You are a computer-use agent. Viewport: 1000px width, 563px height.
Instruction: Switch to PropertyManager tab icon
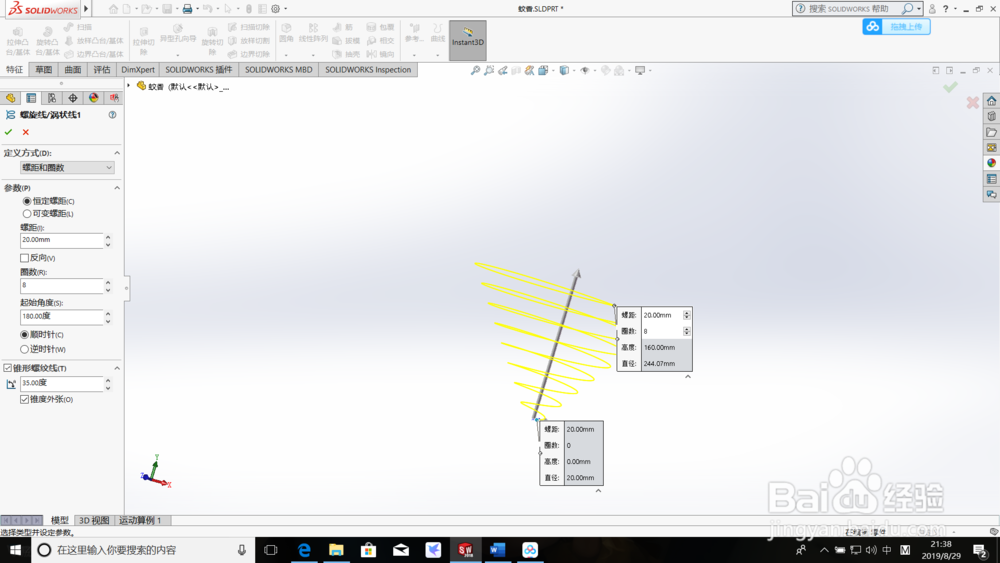point(31,98)
